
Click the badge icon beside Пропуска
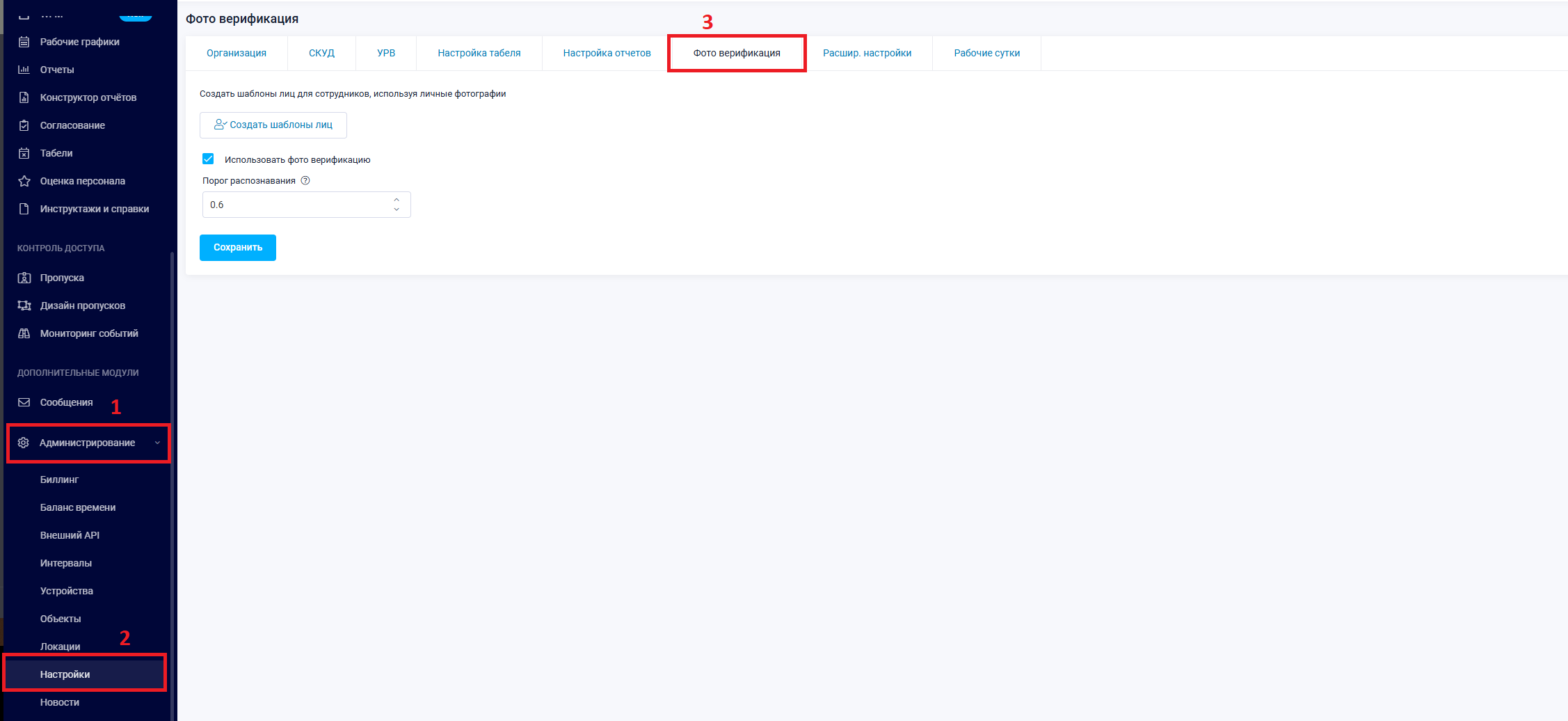tap(24, 278)
